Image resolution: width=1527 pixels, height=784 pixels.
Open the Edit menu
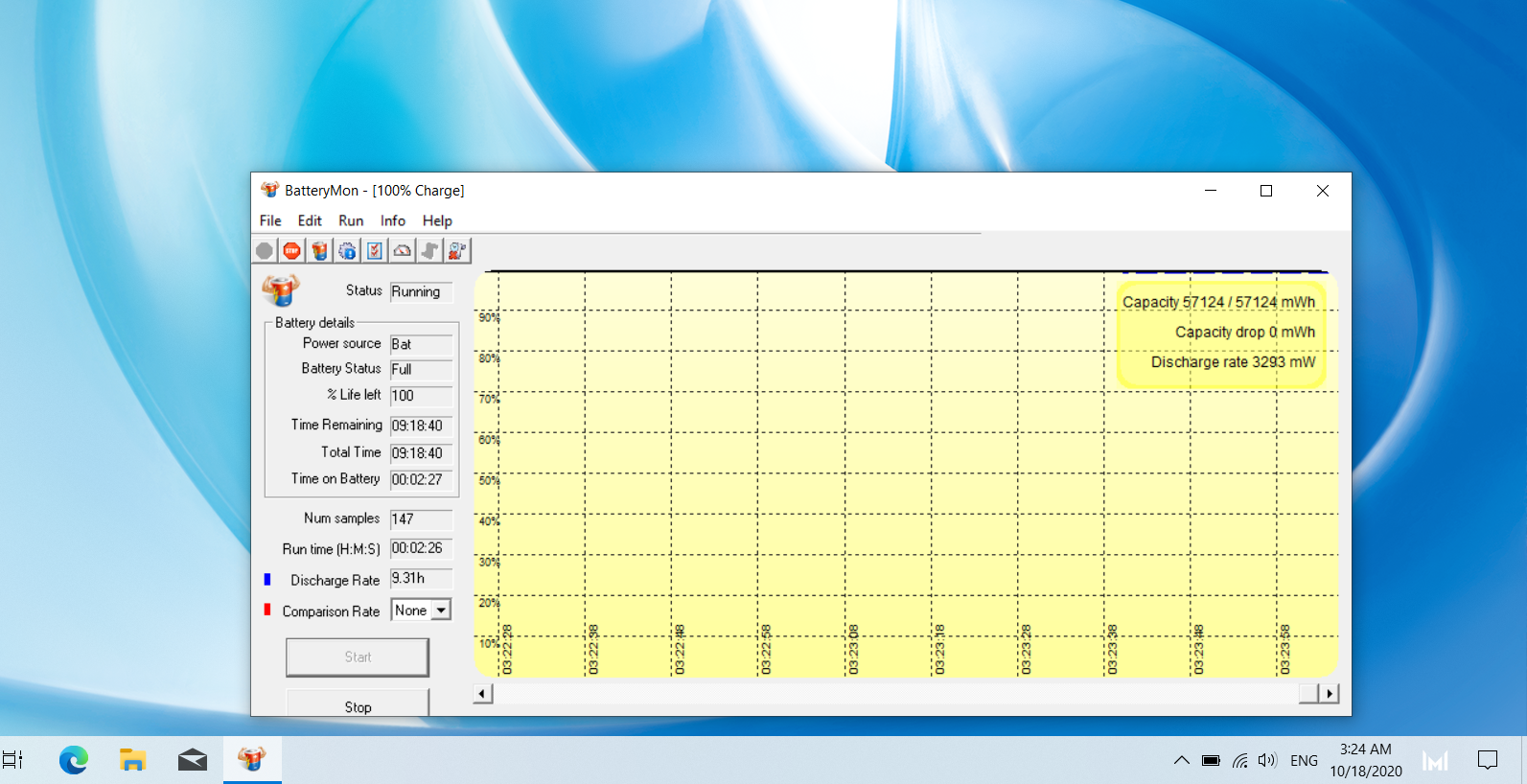[x=310, y=220]
